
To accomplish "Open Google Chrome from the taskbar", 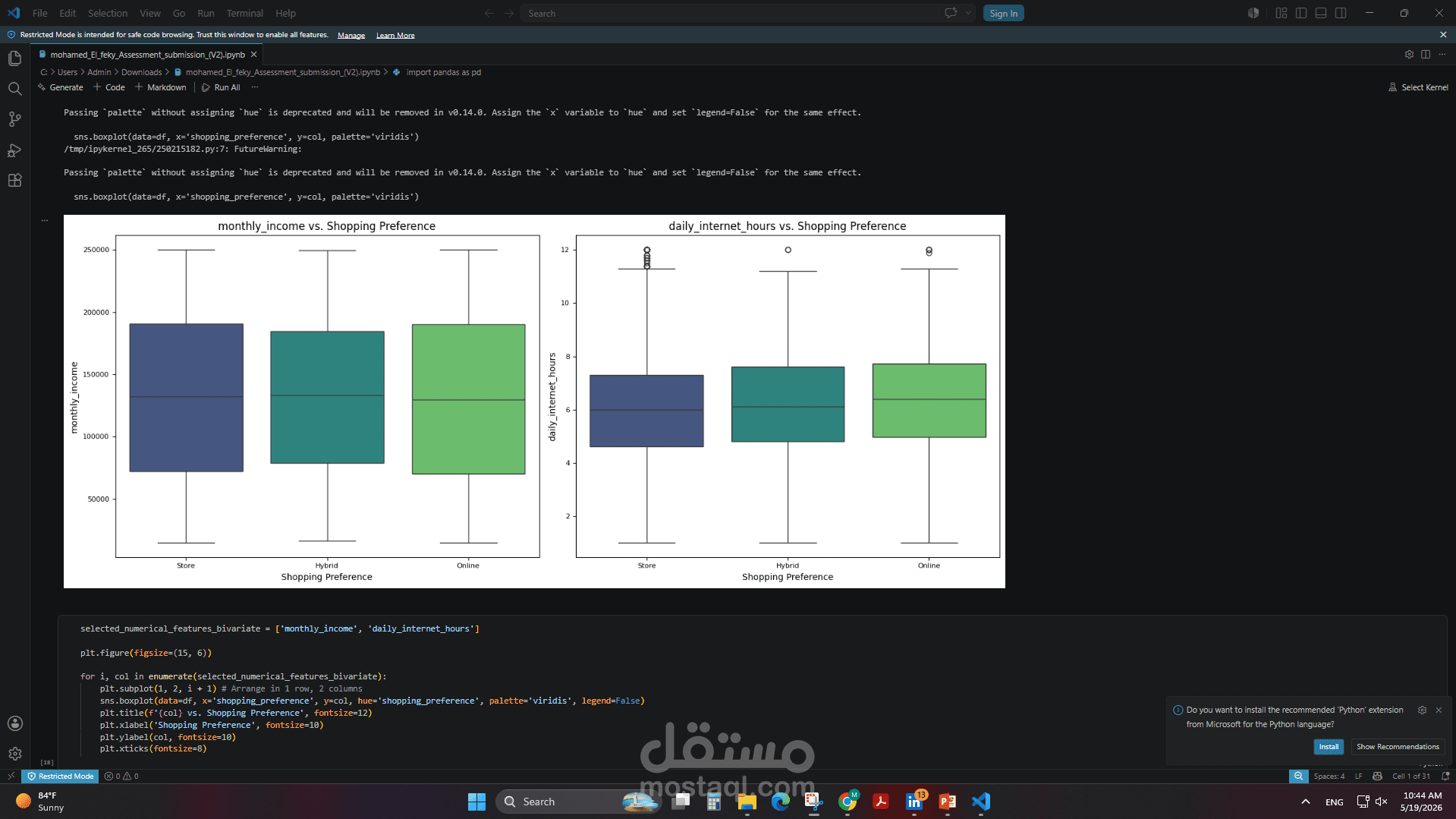I will tap(847, 802).
